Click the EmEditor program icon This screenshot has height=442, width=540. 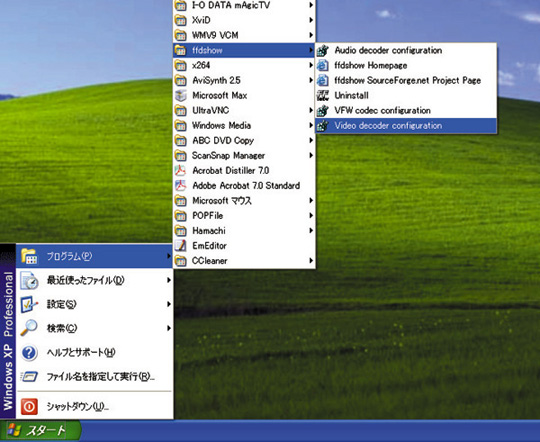pos(180,246)
